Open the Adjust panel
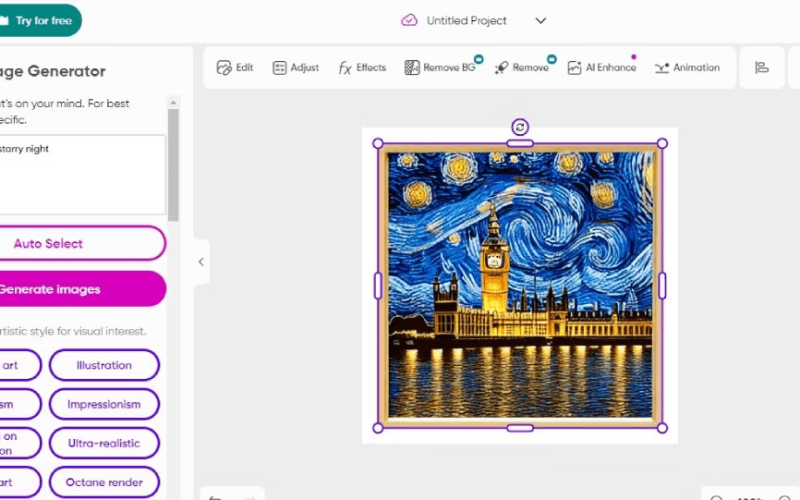The image size is (800, 500). point(295,67)
